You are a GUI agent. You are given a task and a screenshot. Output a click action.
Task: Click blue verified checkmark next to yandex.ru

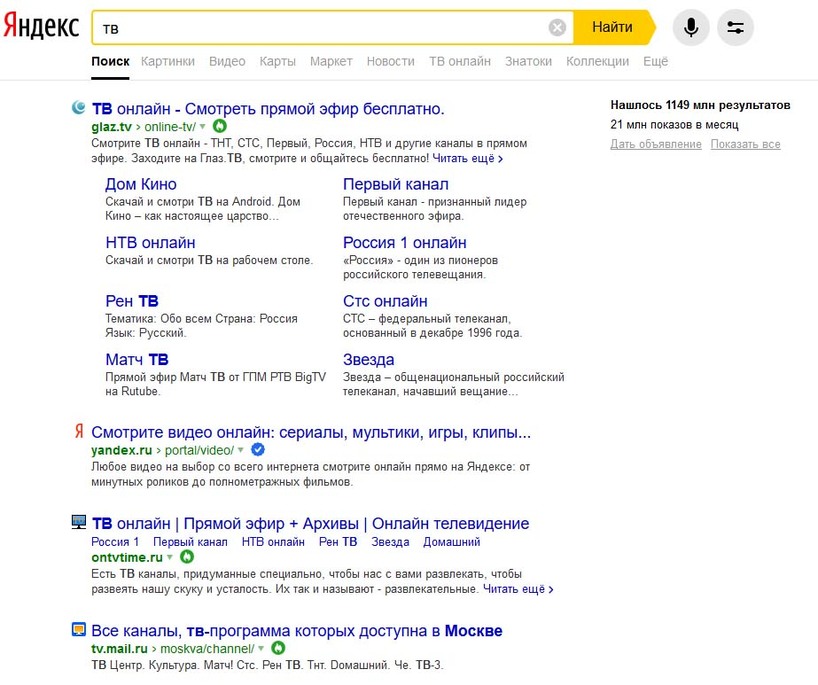pyautogui.click(x=258, y=449)
